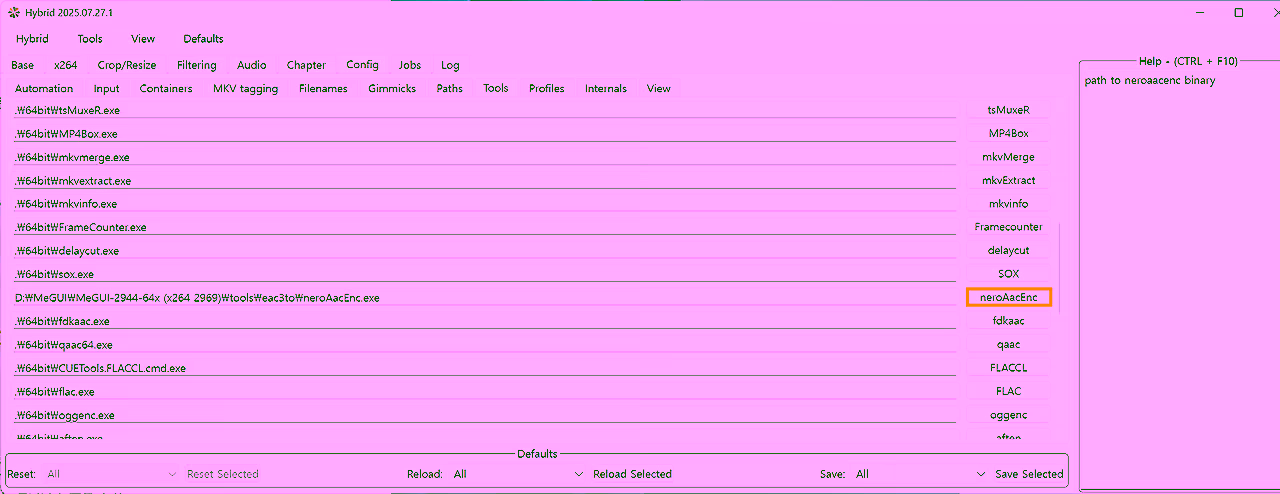Screen dimensions: 1280x494
Task: Click the mkvinfo path button
Action: 1008,204
